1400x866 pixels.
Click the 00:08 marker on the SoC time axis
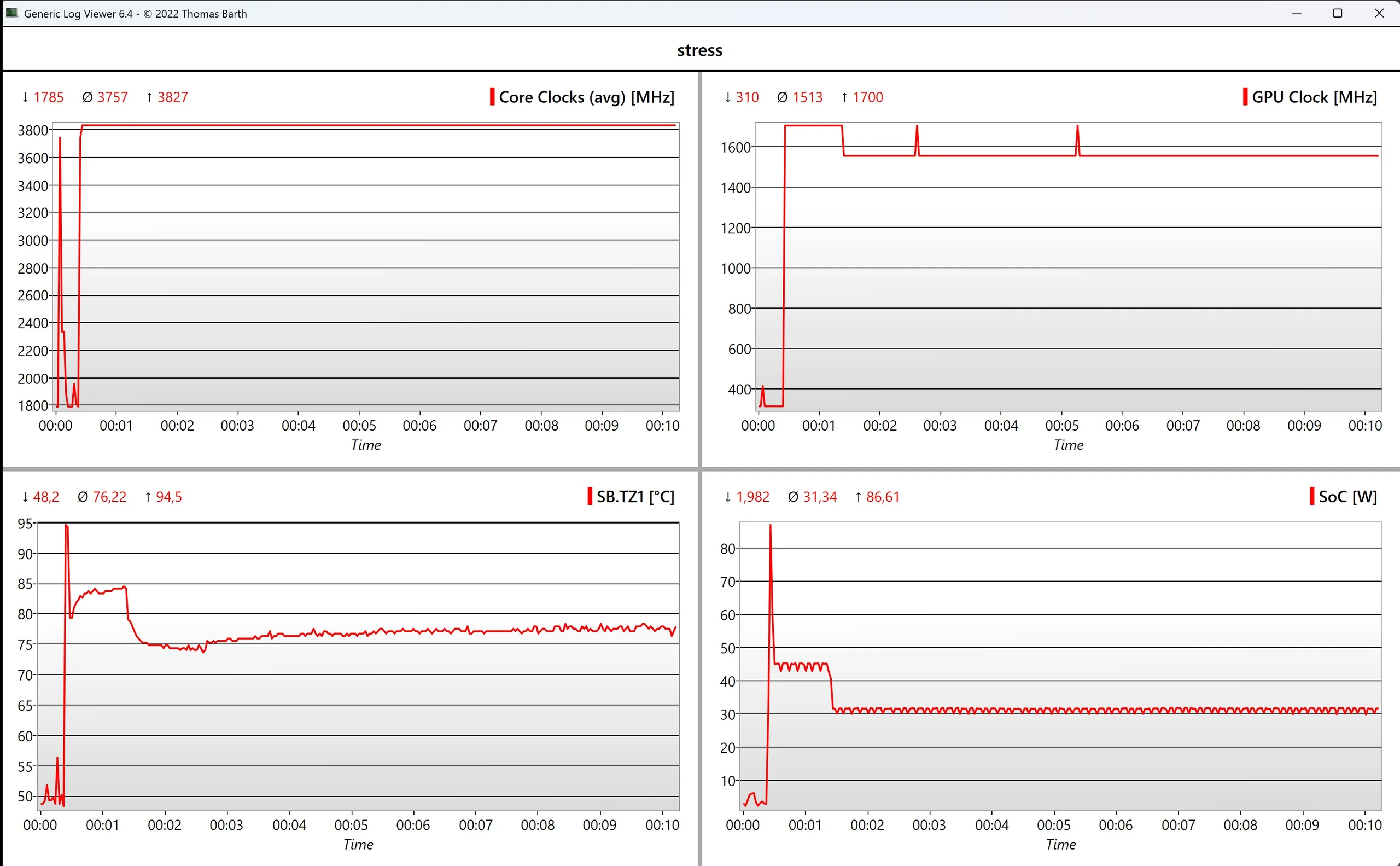click(1240, 825)
